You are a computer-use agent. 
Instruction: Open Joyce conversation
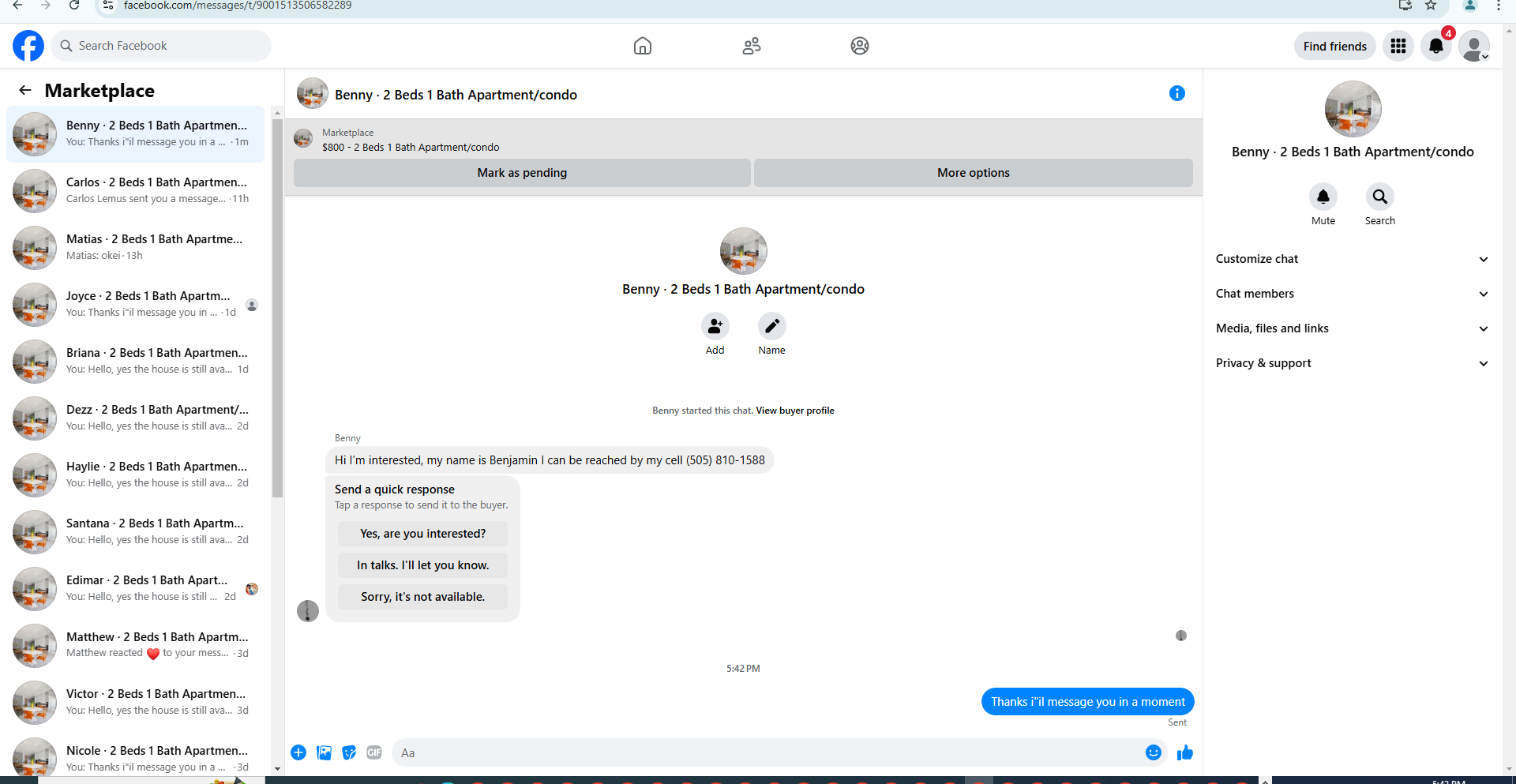(x=136, y=304)
